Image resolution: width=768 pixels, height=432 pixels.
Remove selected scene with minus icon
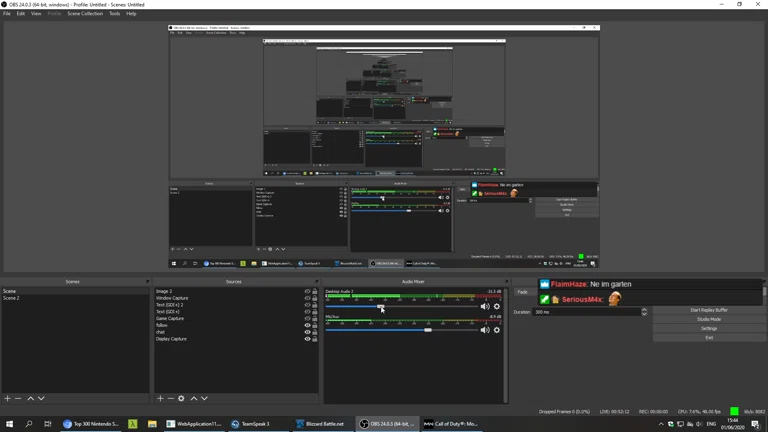pos(18,399)
